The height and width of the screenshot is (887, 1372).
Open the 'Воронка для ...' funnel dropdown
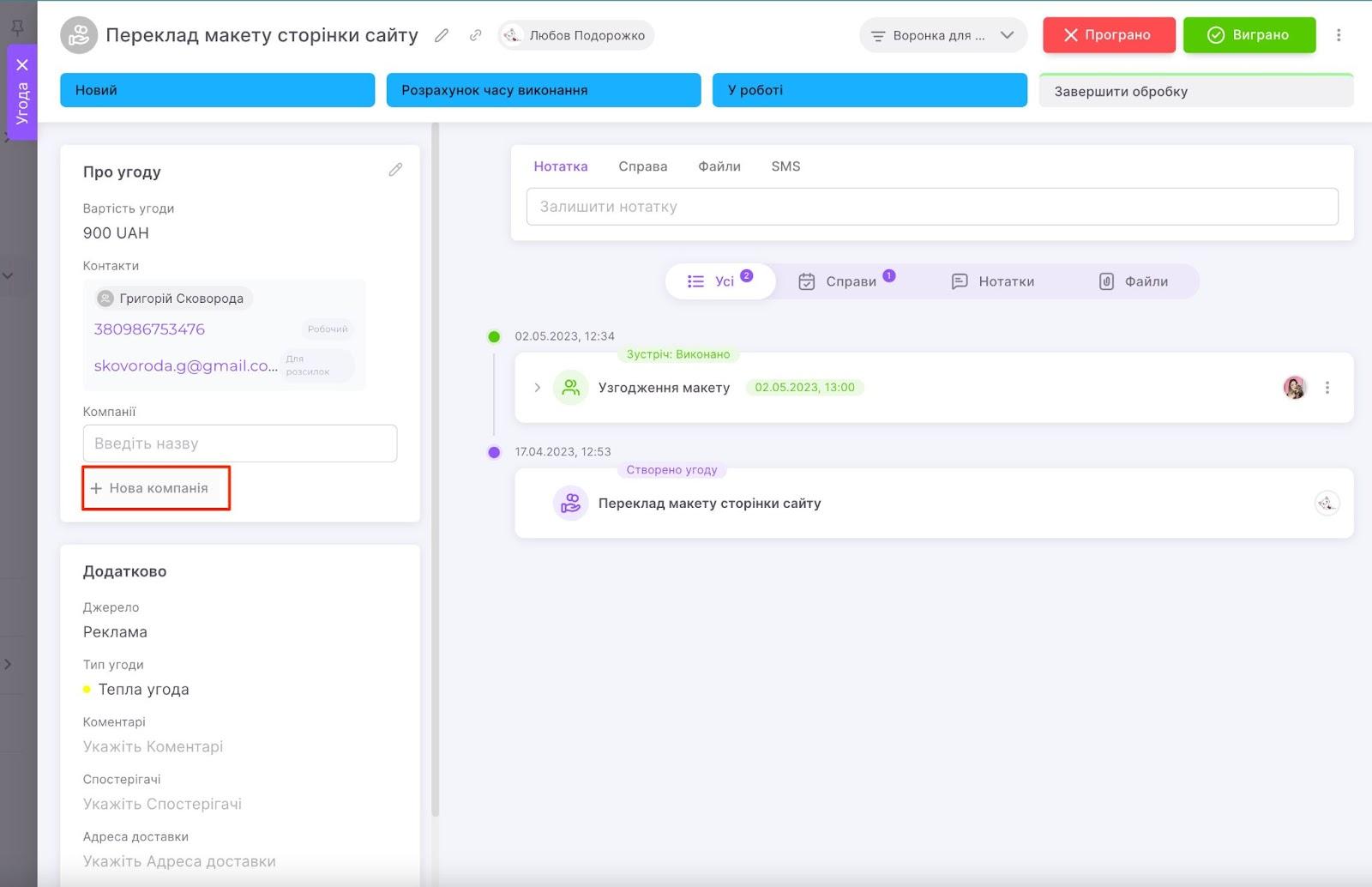pyautogui.click(x=942, y=35)
